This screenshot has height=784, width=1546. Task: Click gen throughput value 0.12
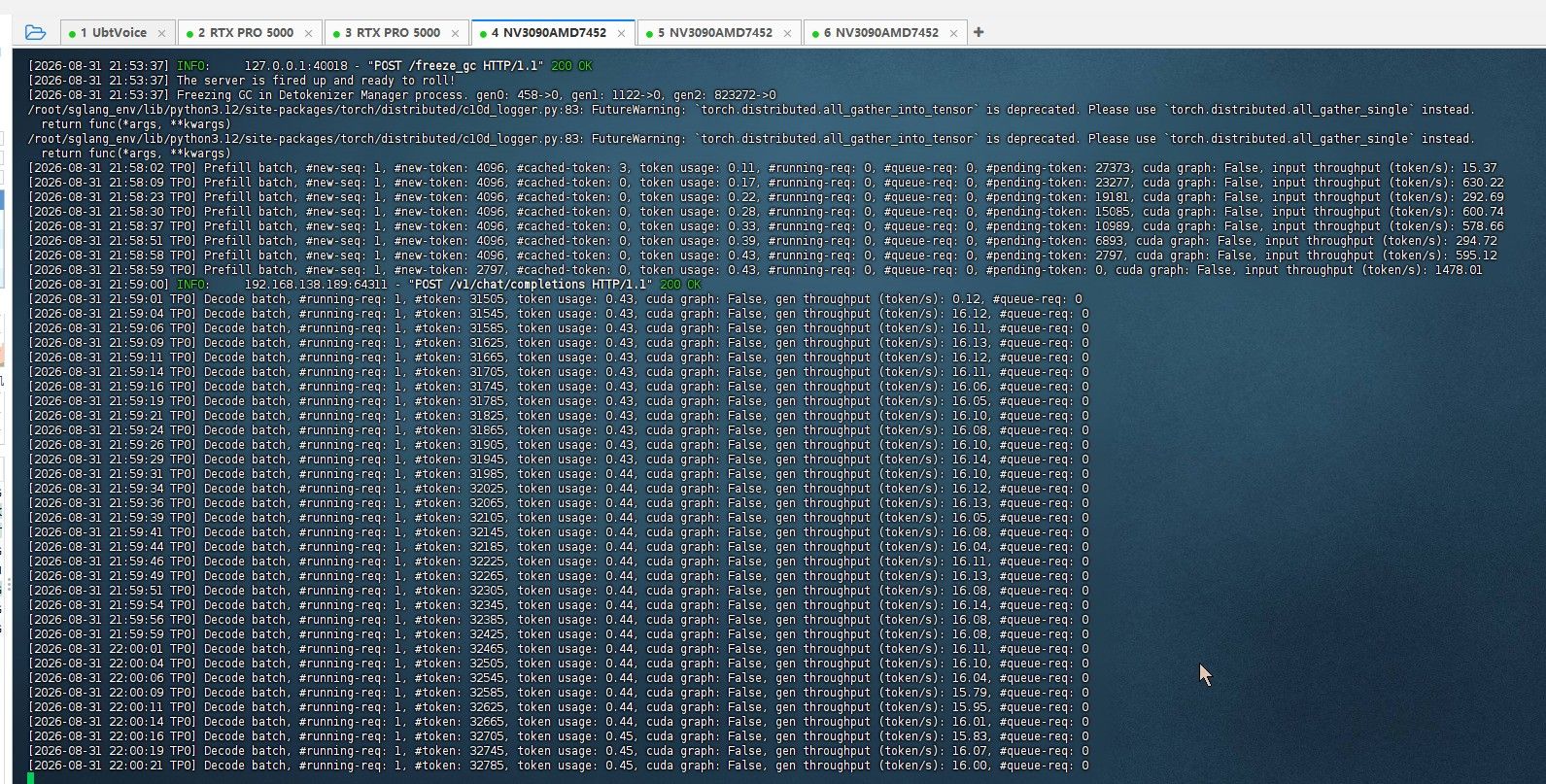coord(967,299)
